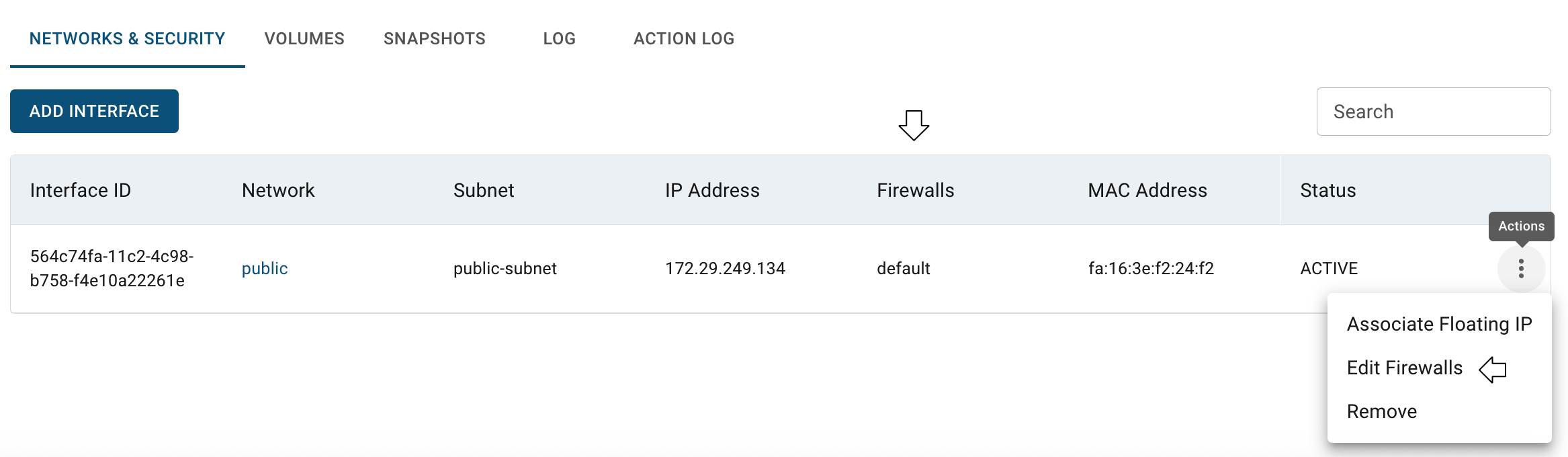Open the public network link

[265, 268]
